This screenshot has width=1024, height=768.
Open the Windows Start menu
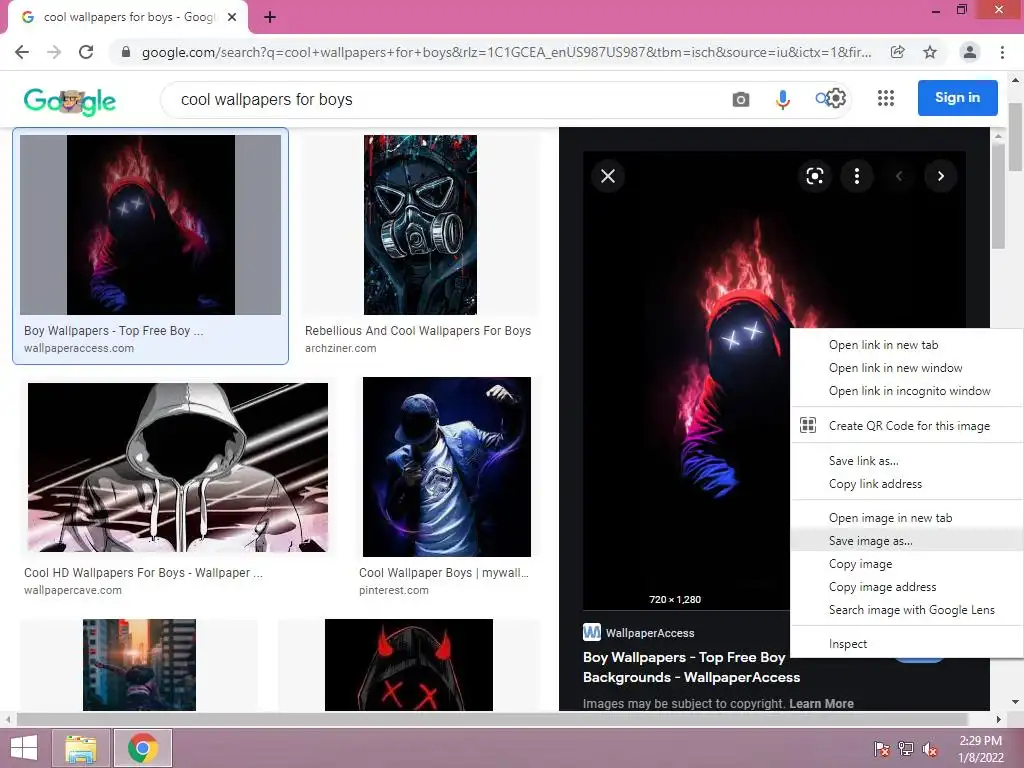coord(24,748)
